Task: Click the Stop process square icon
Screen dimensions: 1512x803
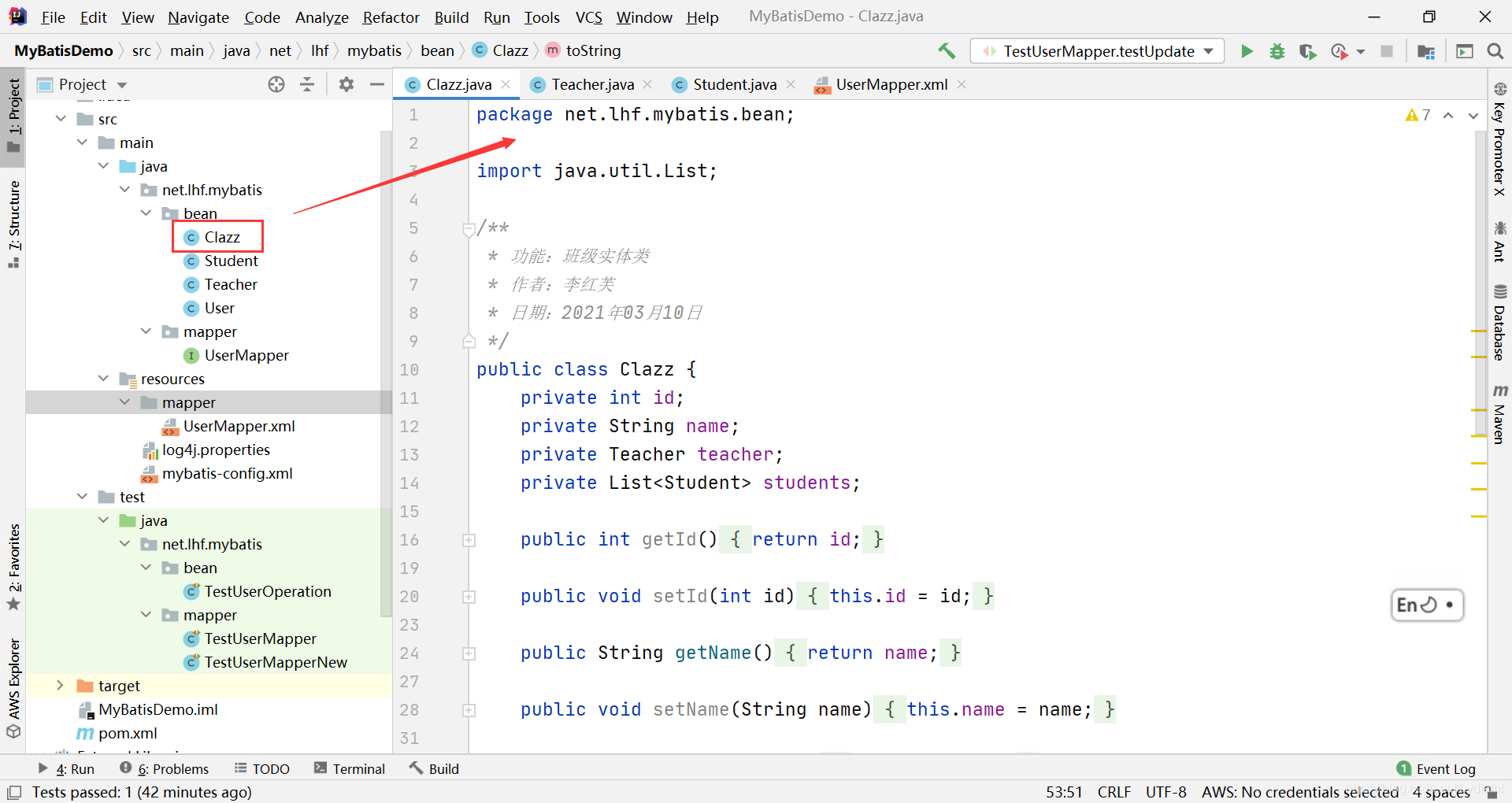Action: [x=1387, y=51]
